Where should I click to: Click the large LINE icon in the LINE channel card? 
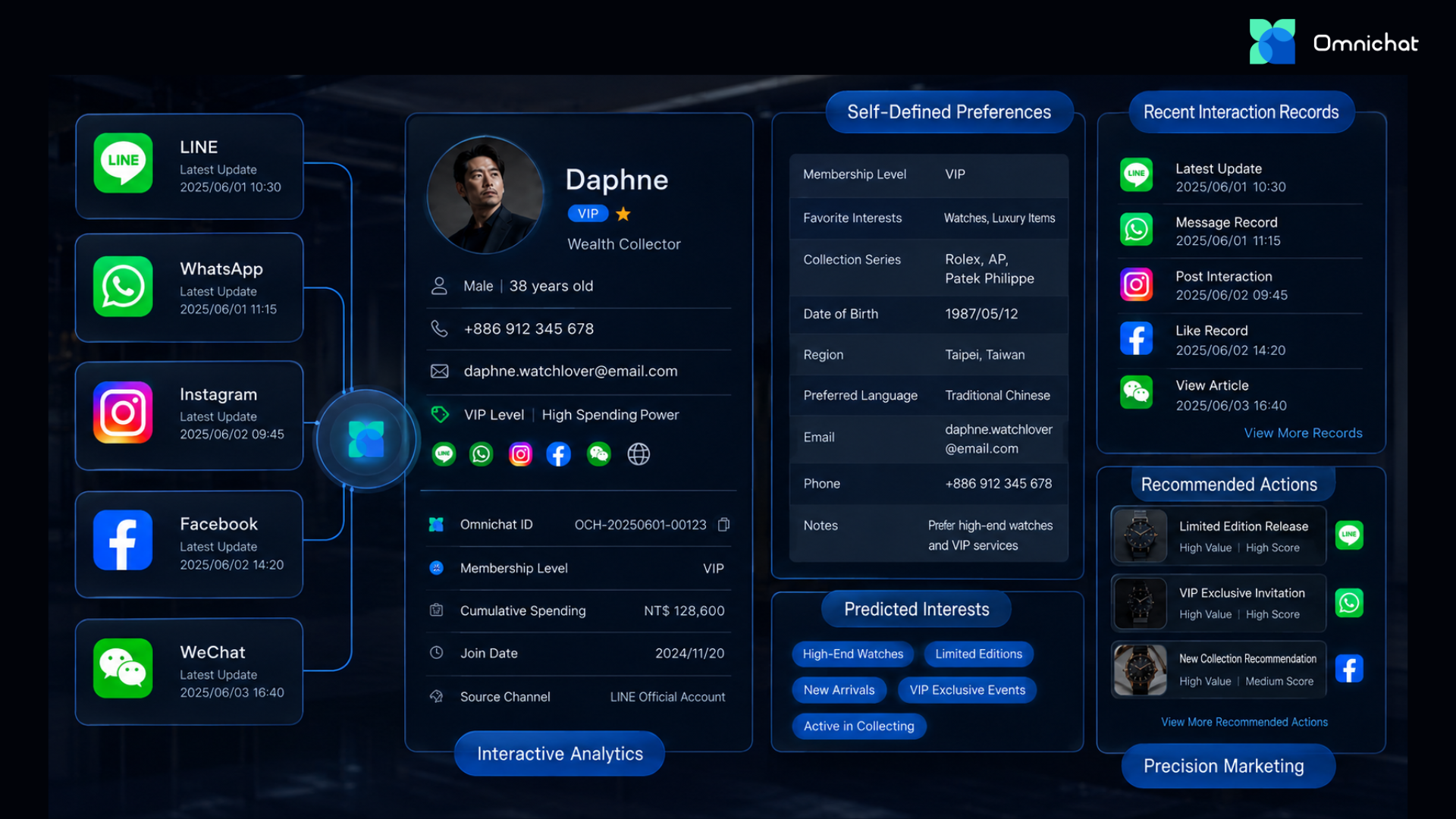point(123,163)
